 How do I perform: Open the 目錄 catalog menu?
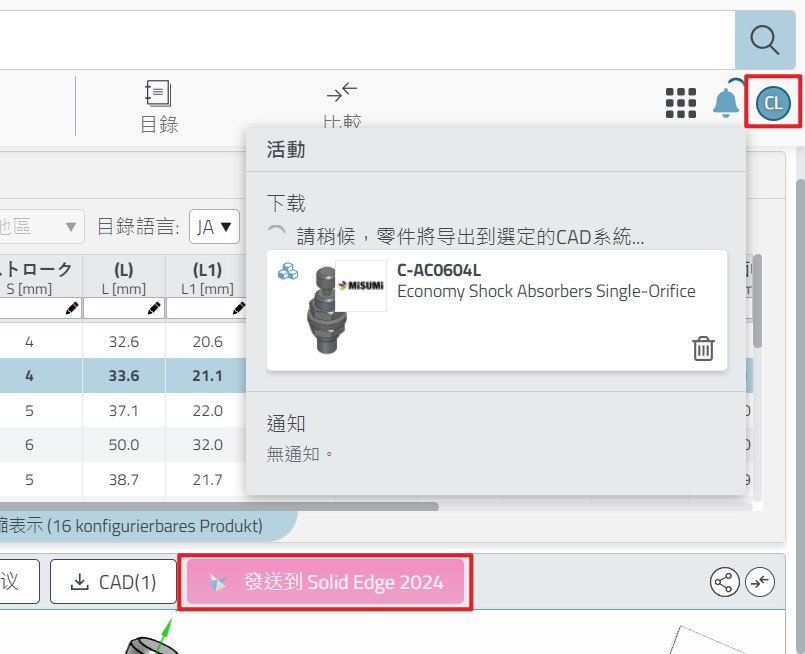point(159,107)
